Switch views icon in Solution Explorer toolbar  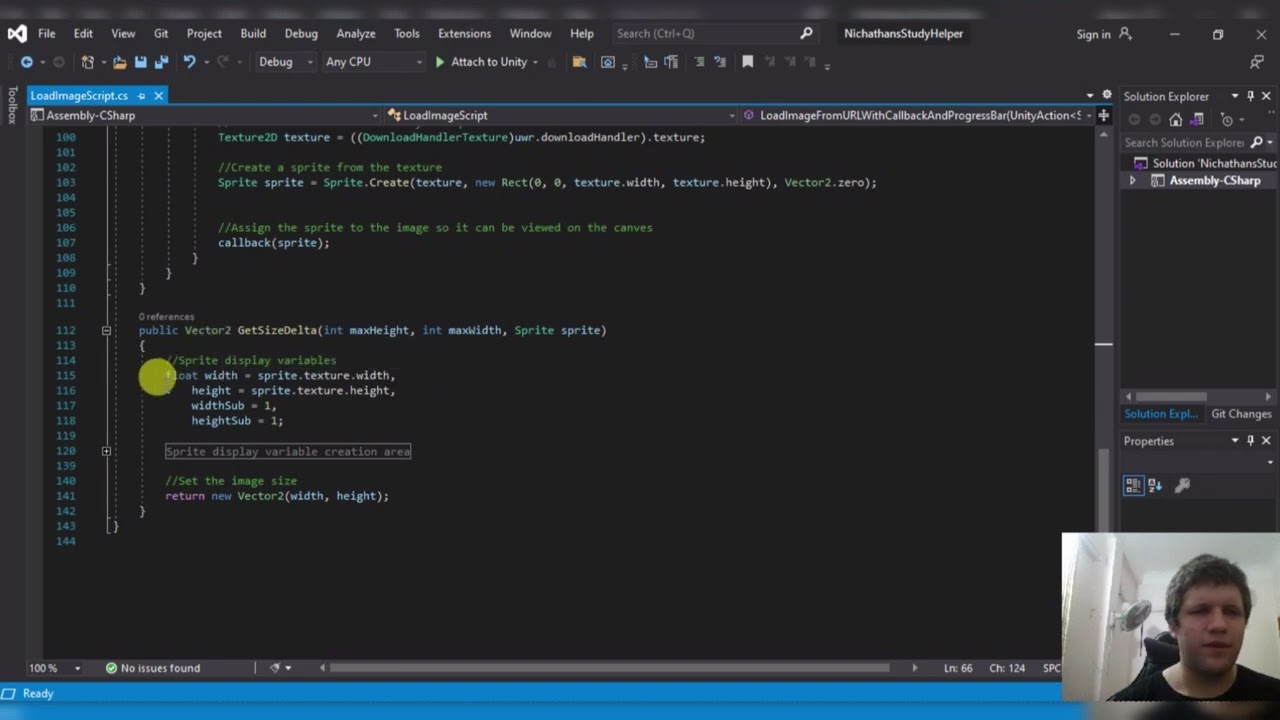[1196, 120]
